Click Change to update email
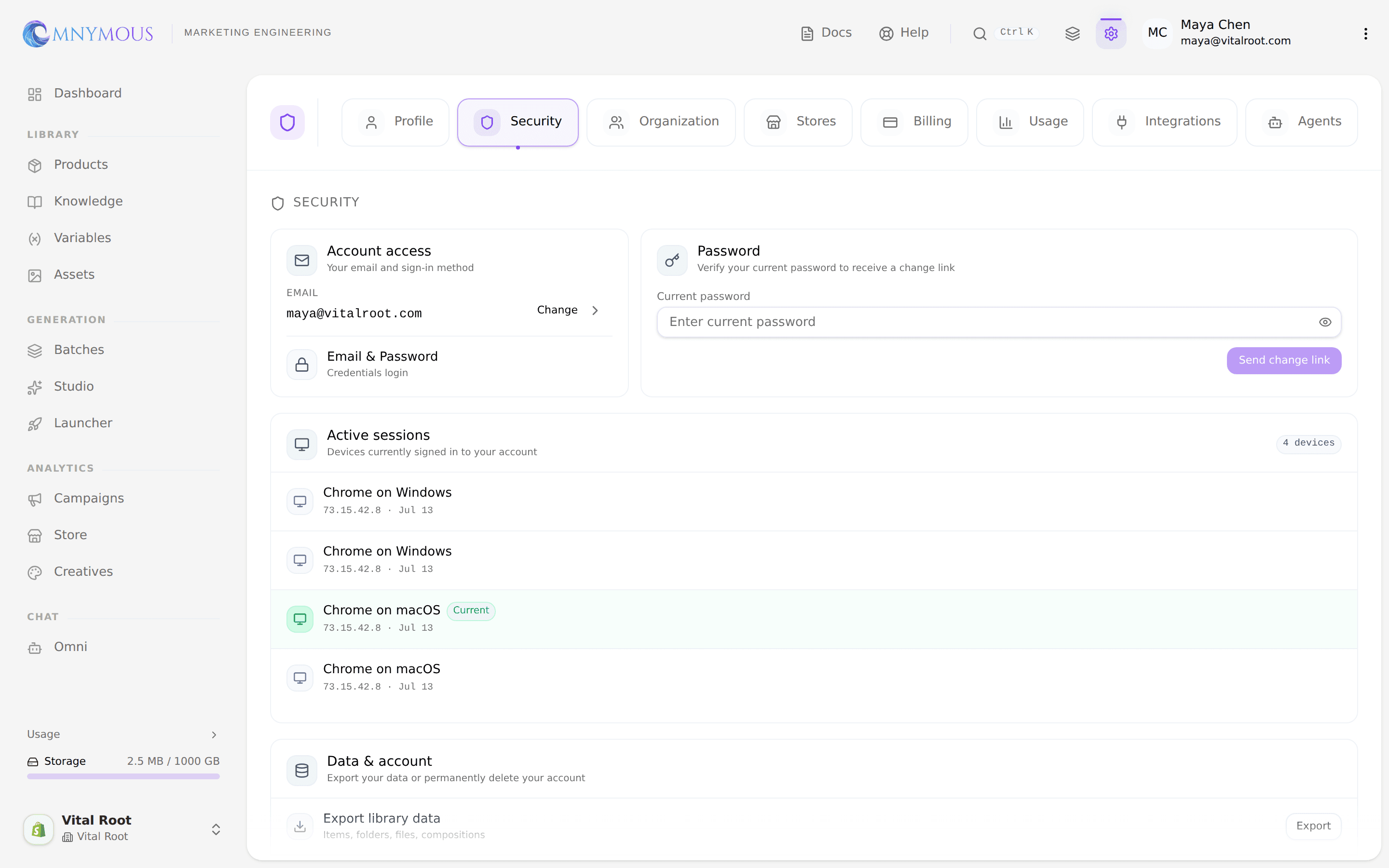The image size is (1389, 868). click(558, 310)
